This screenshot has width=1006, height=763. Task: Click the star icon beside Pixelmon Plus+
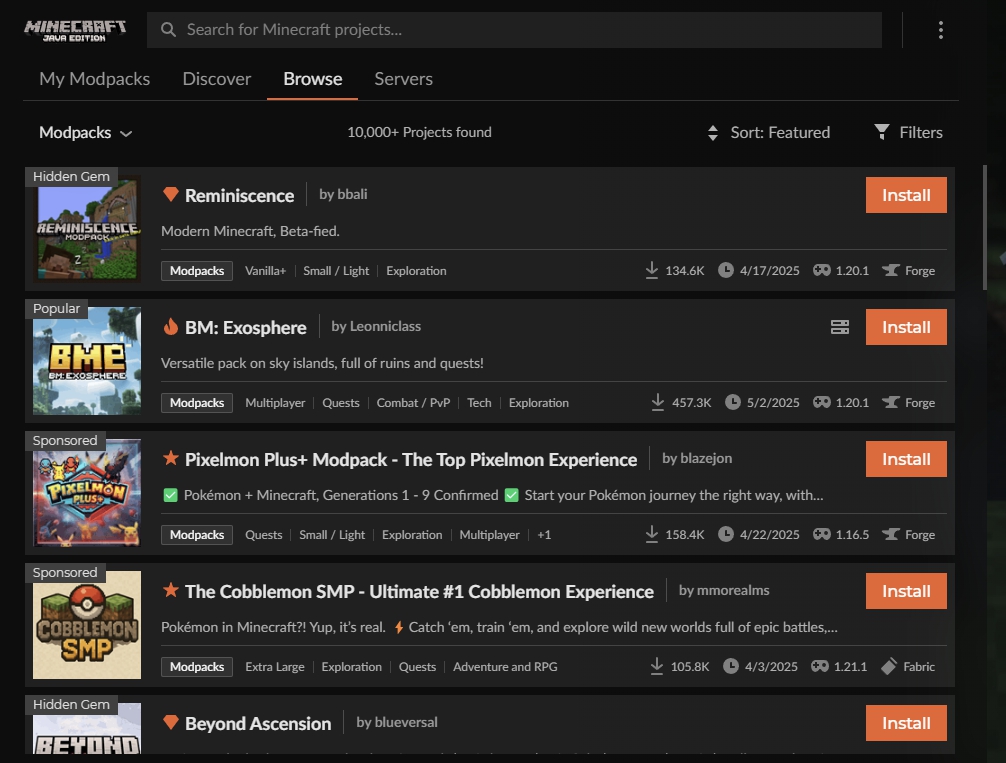[171, 458]
